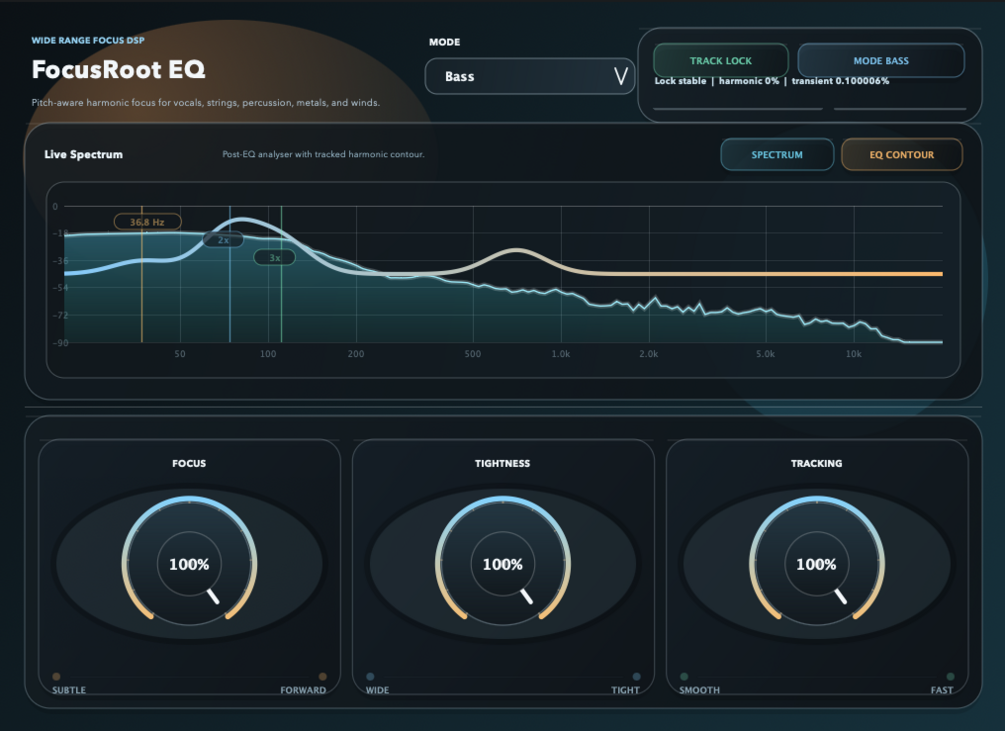Screen dimensions: 1005x731
Task: Switch to the SPECTRUM view
Action: click(x=777, y=154)
